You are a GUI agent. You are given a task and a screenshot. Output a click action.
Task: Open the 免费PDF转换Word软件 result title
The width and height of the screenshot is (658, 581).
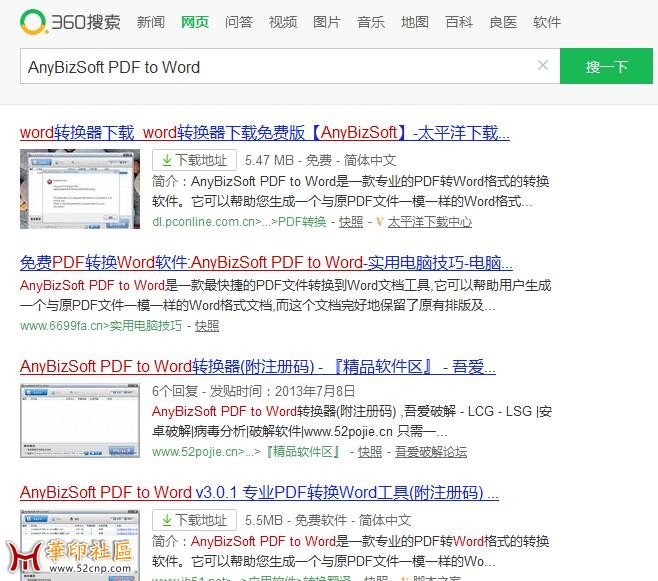[266, 263]
